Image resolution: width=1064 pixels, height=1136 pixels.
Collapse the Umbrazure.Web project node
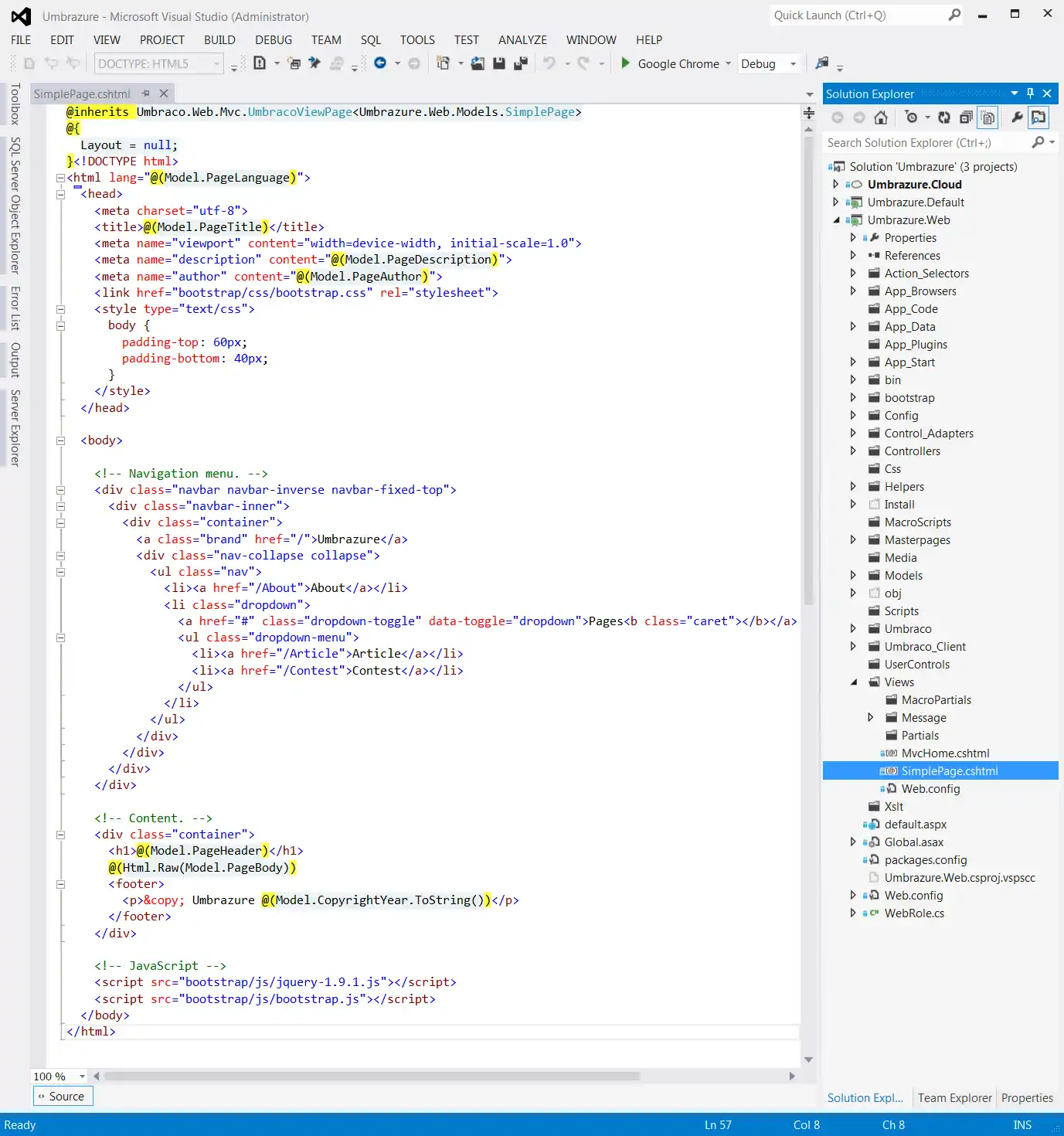(835, 219)
